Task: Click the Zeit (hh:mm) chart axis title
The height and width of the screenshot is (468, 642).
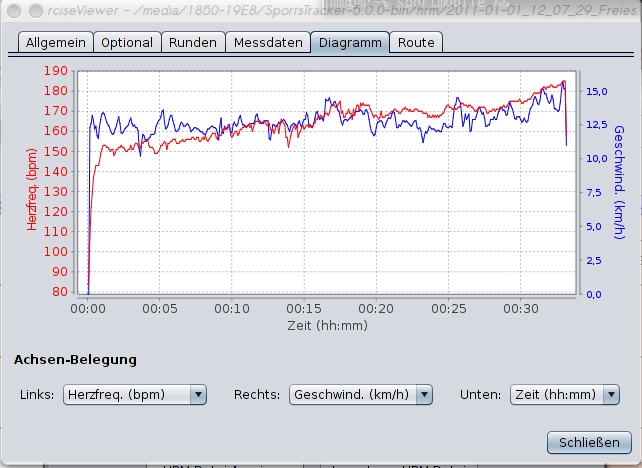Action: point(328,326)
